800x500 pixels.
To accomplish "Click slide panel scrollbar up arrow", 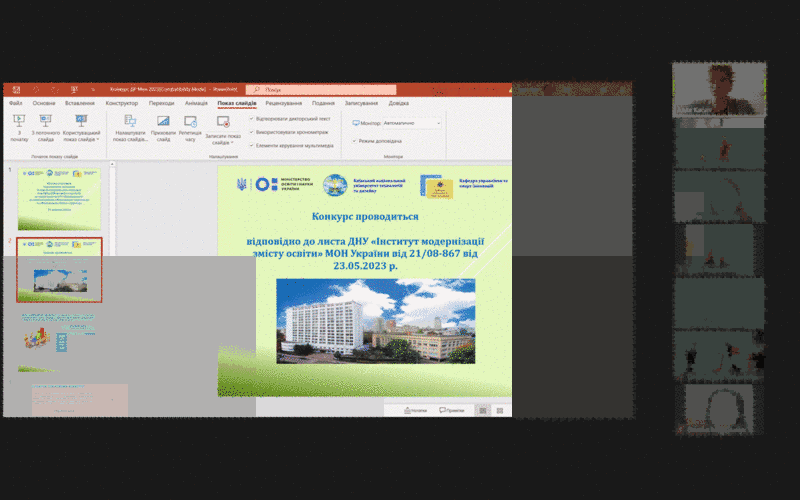I will (112, 164).
